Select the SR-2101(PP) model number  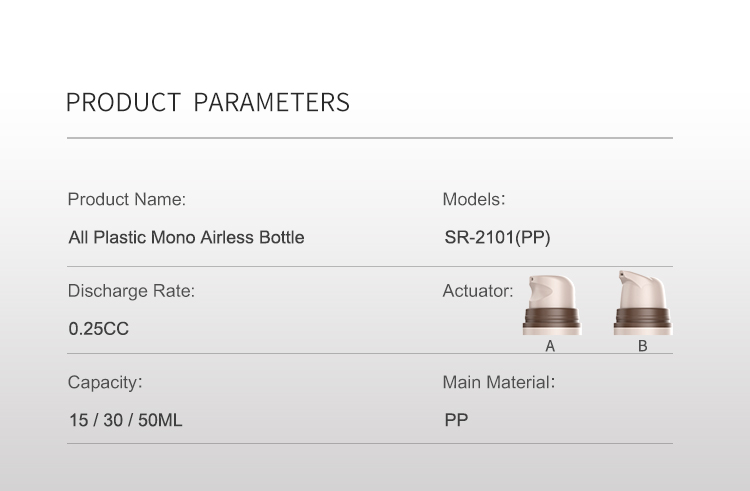point(497,238)
